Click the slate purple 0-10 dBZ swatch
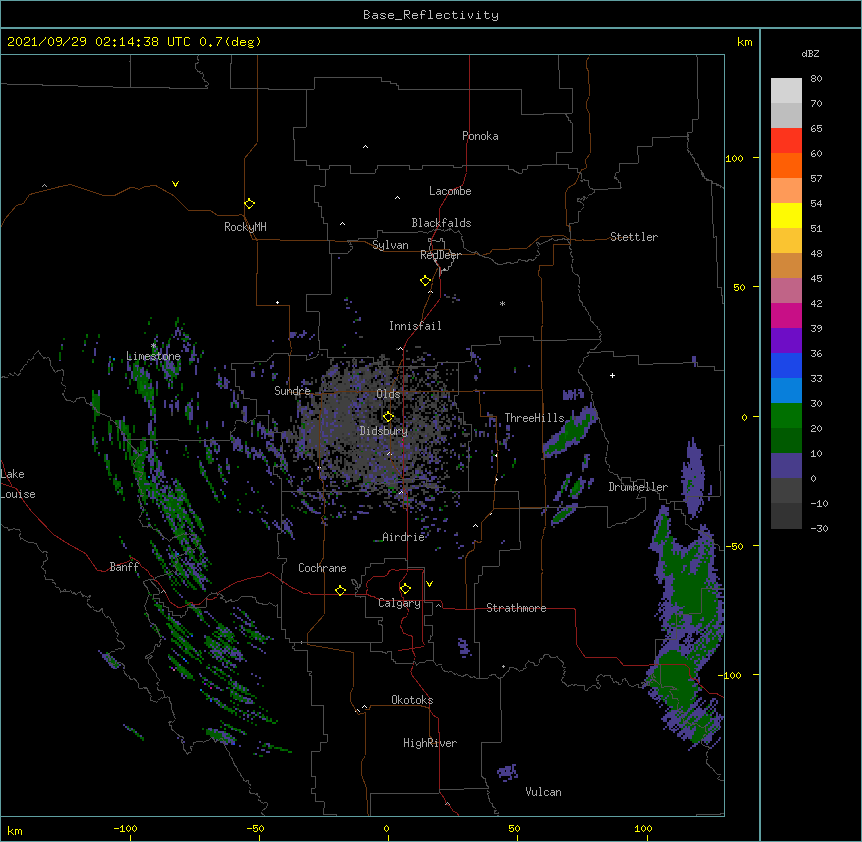 coord(786,466)
